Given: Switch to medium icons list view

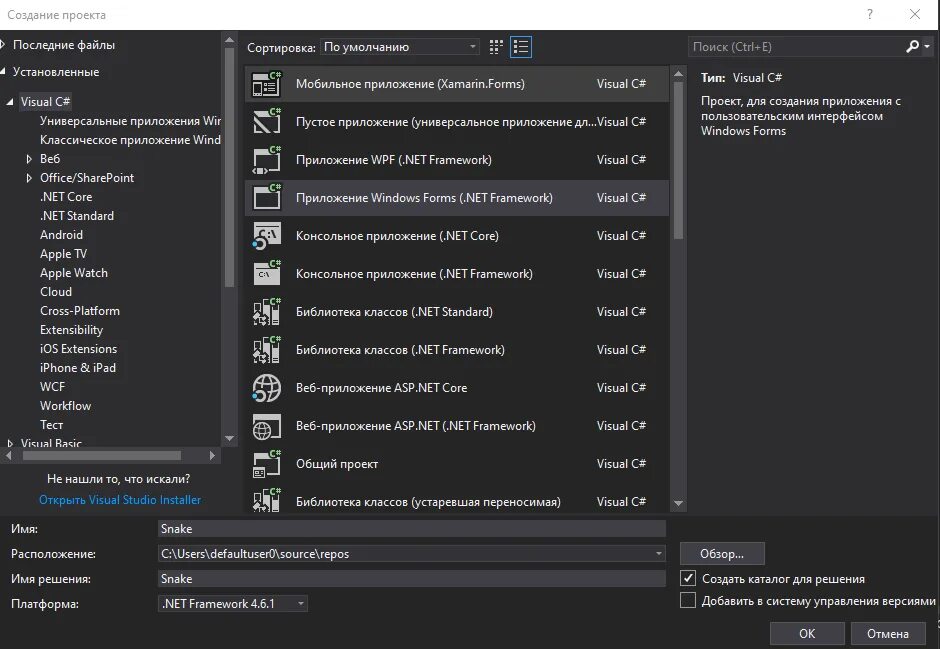Looking at the screenshot, I should [521, 47].
